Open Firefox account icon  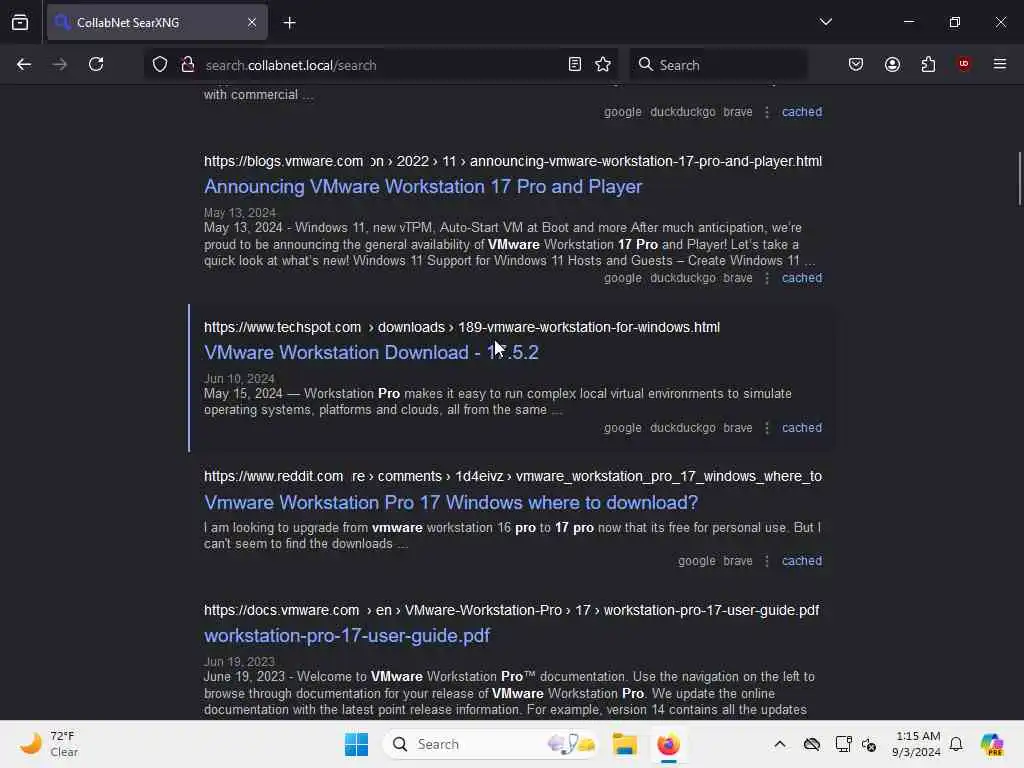[x=892, y=65]
